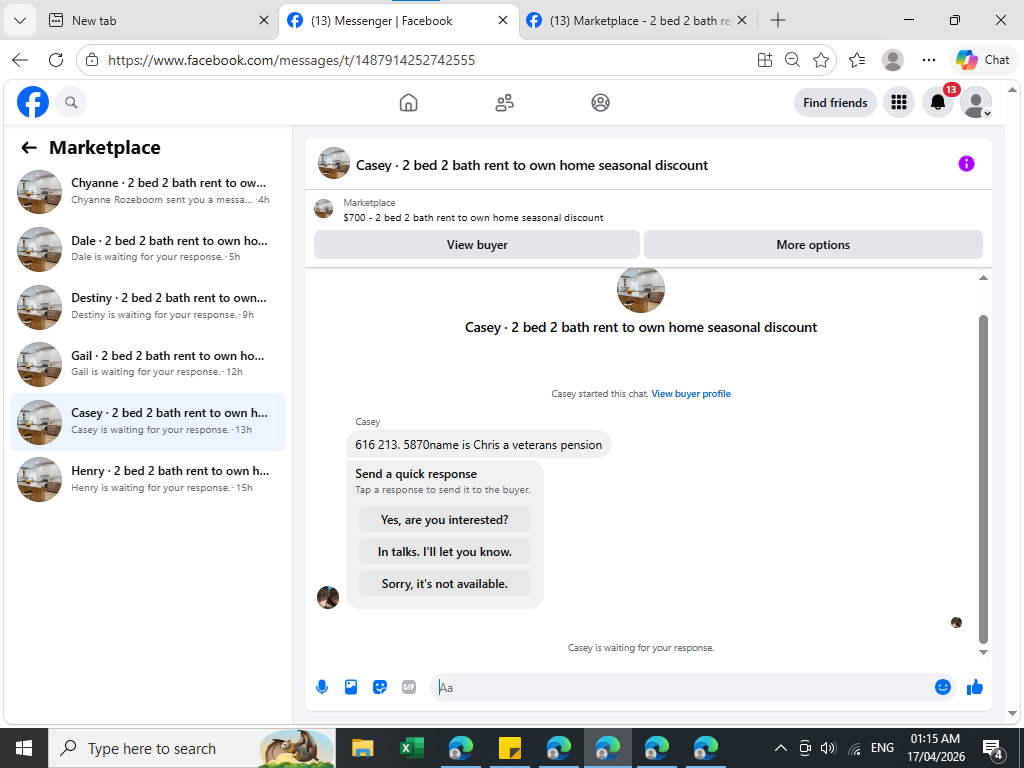Open a new browser tab with plus

[777, 20]
